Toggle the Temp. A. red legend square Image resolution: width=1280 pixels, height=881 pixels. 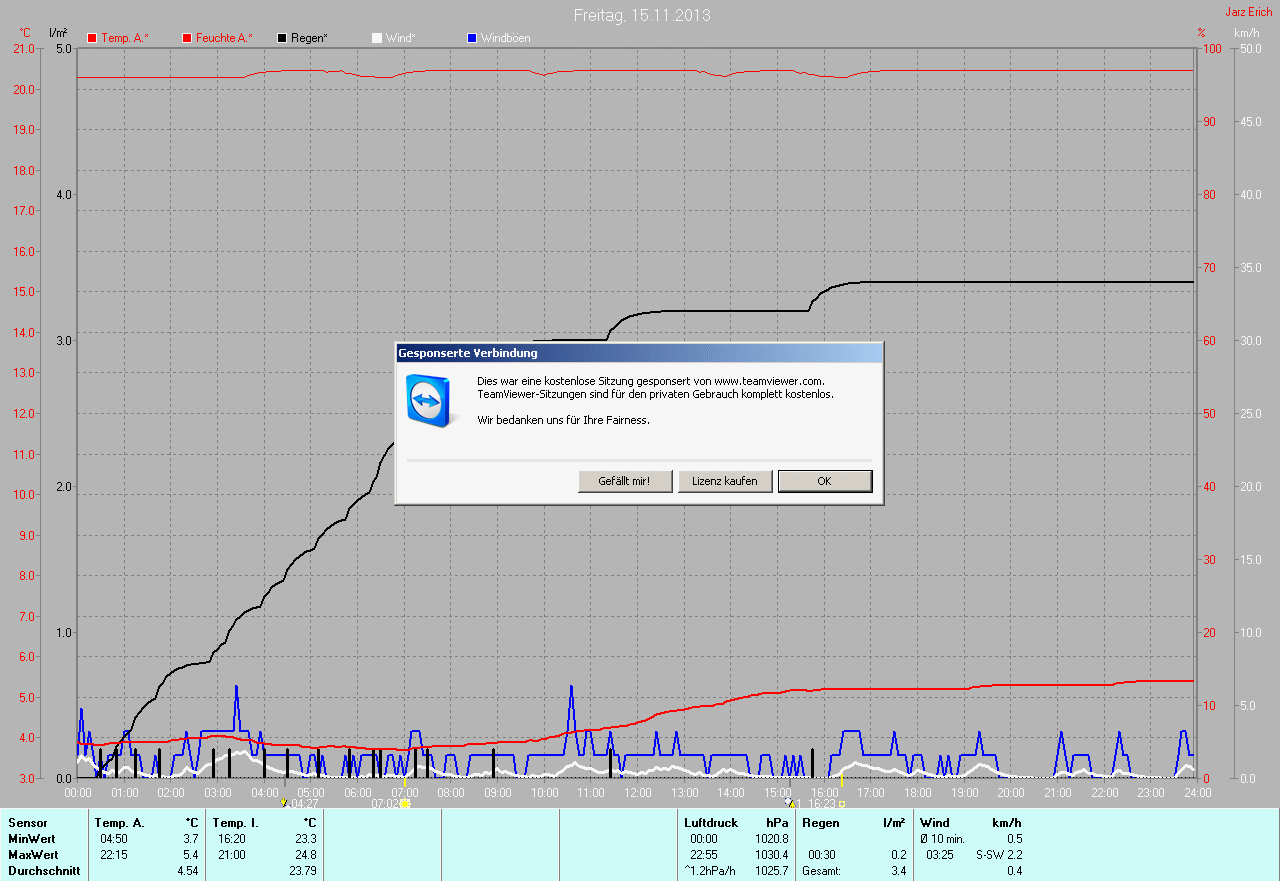[x=93, y=38]
